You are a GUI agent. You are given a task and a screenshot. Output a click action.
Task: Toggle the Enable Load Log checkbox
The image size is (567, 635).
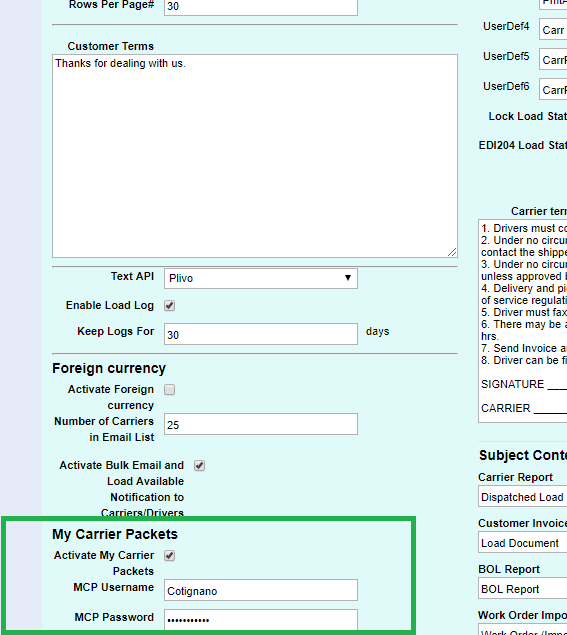click(x=169, y=306)
